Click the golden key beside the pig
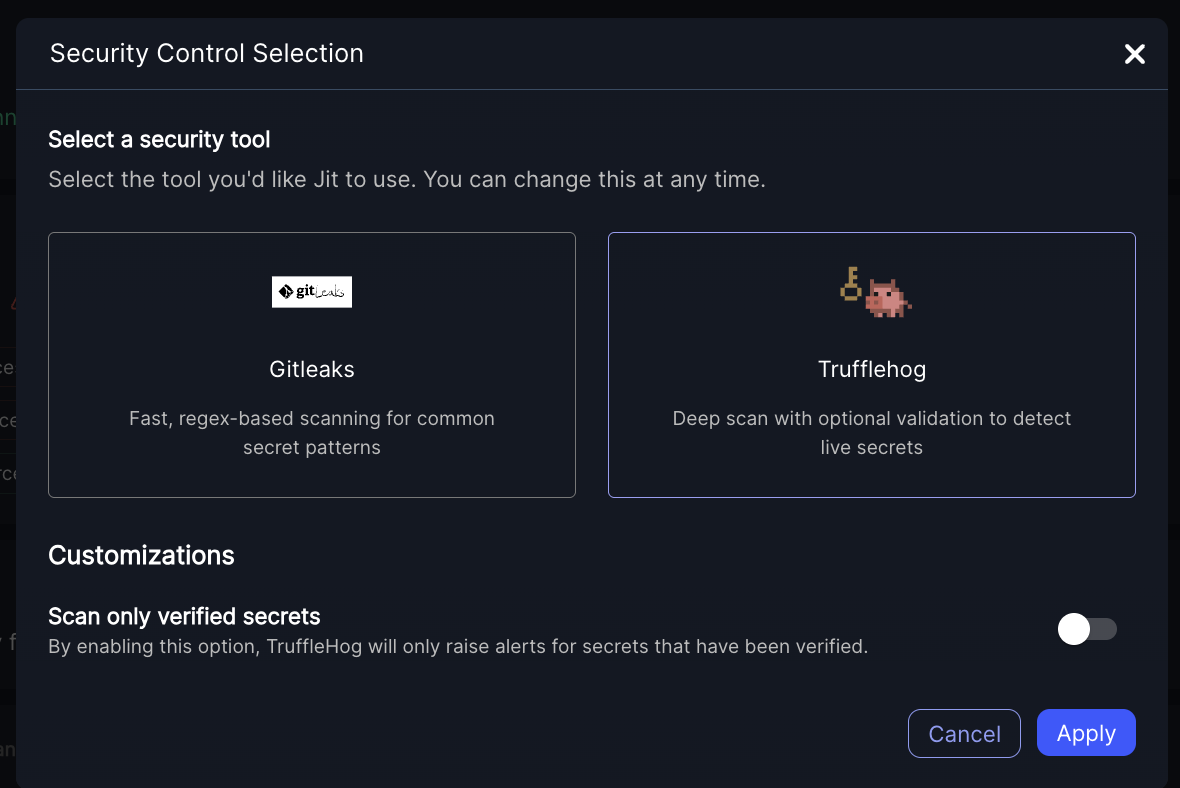 click(x=851, y=284)
